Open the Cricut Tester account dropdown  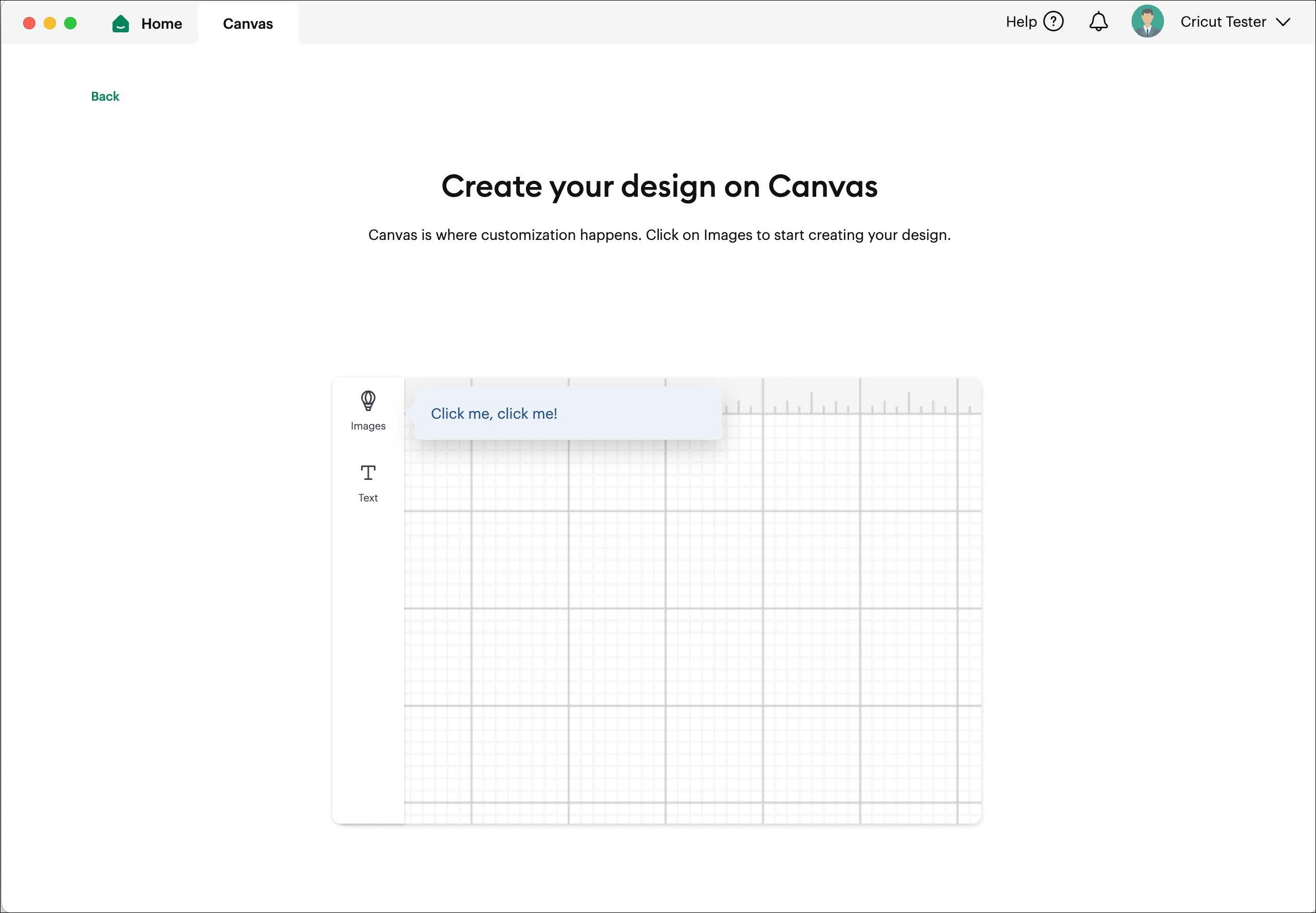click(x=1223, y=22)
